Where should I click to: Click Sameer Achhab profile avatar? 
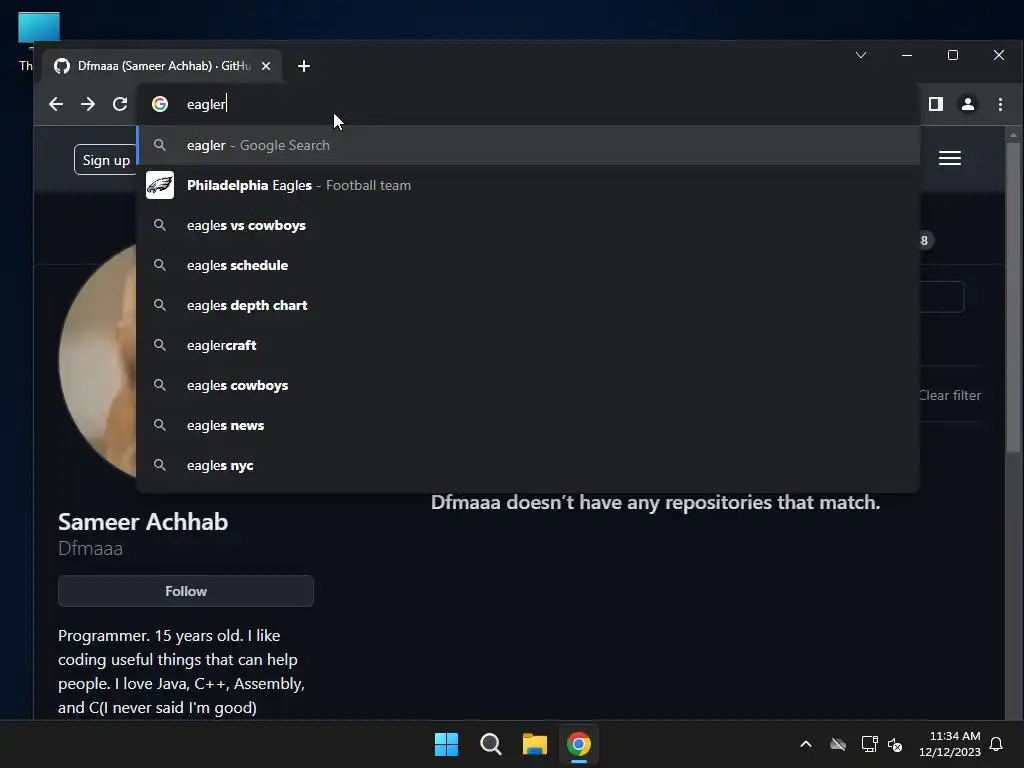pyautogui.click(x=98, y=360)
